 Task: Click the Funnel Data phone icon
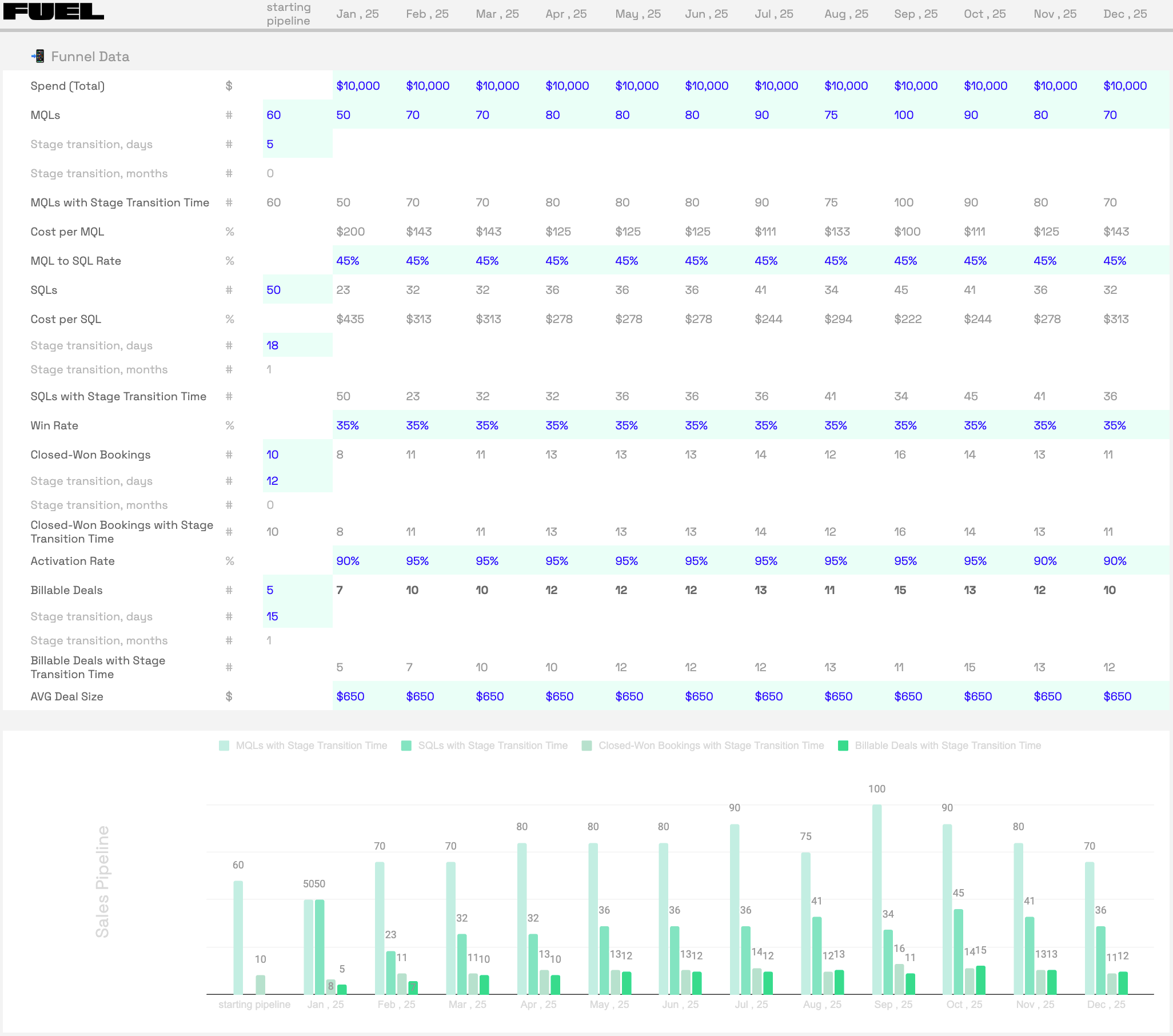click(38, 56)
